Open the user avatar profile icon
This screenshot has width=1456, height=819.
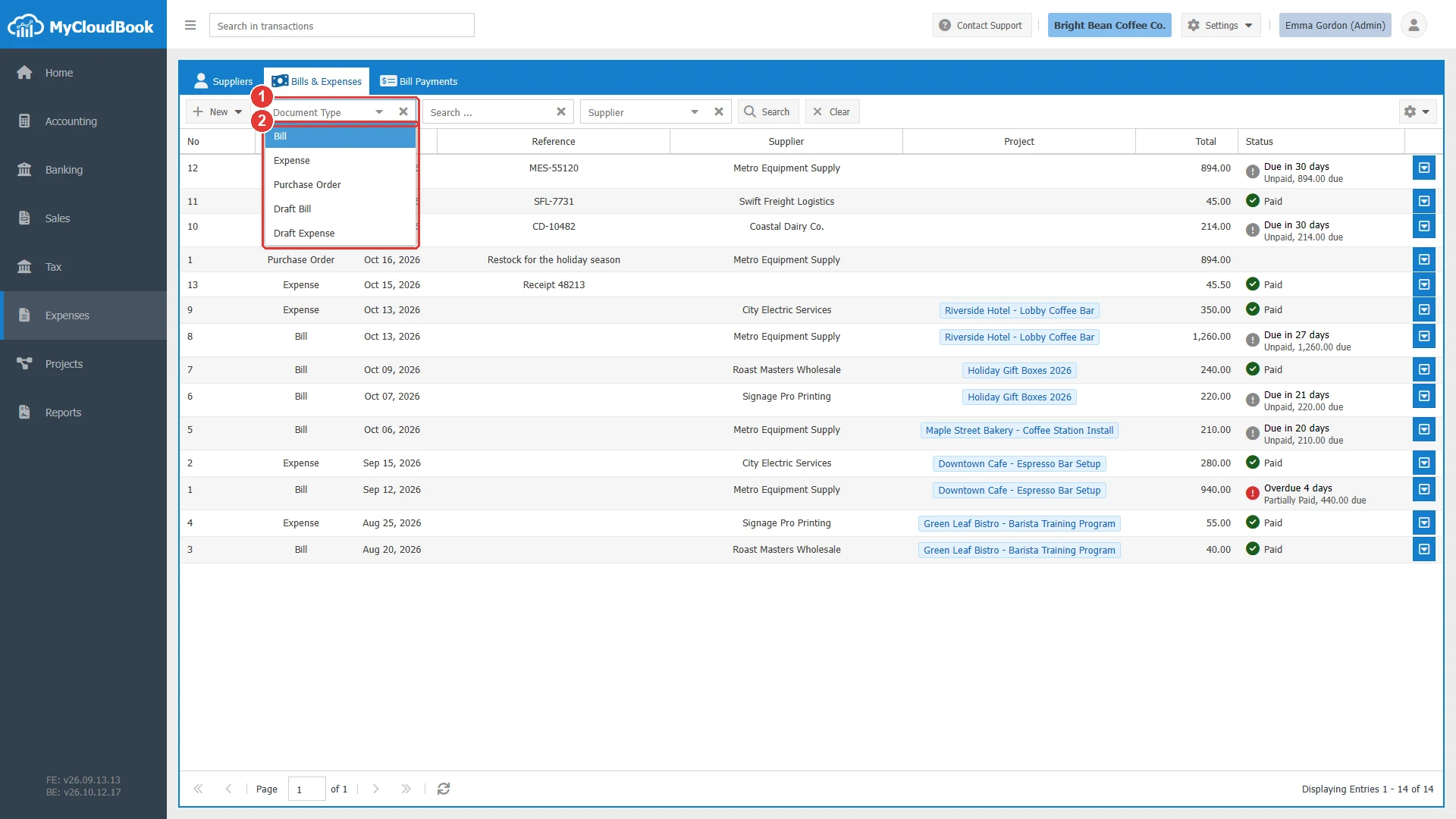1414,25
